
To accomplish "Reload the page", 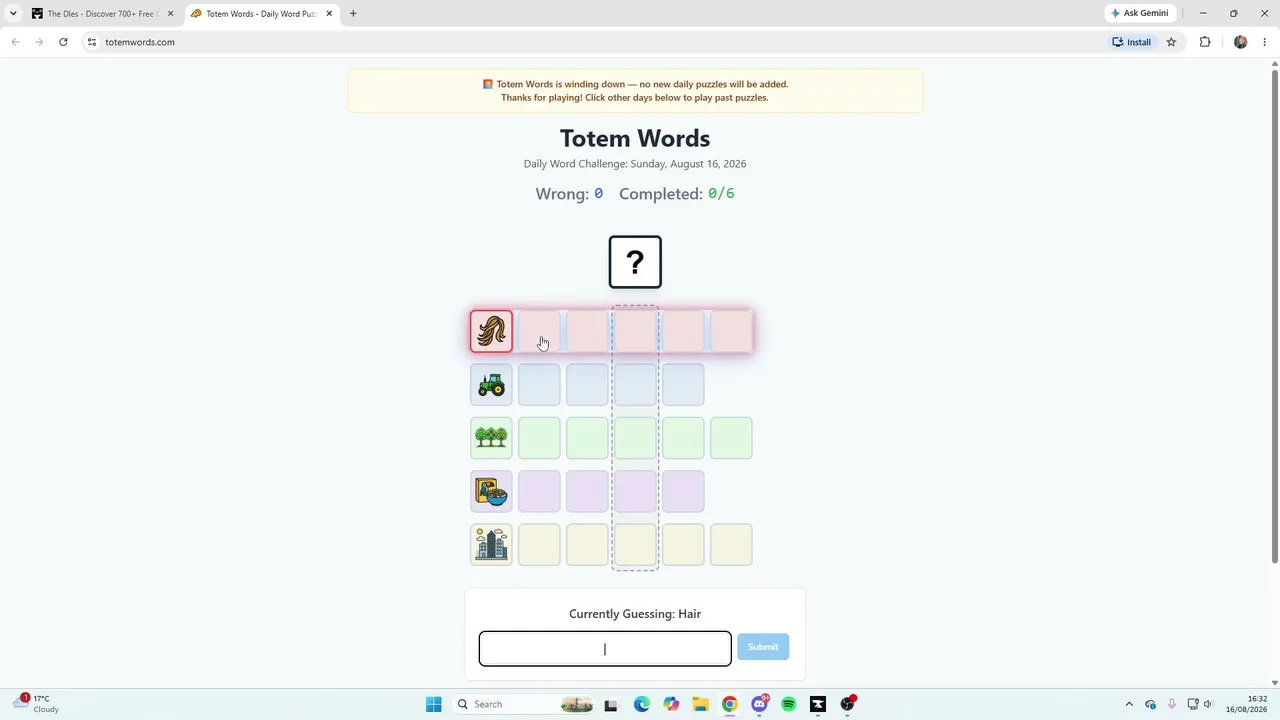I will 63,42.
